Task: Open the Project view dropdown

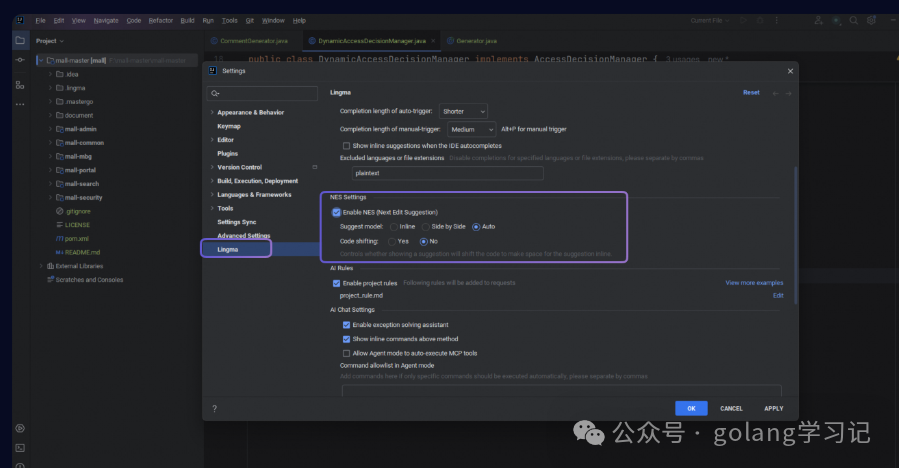Action: 50,41
